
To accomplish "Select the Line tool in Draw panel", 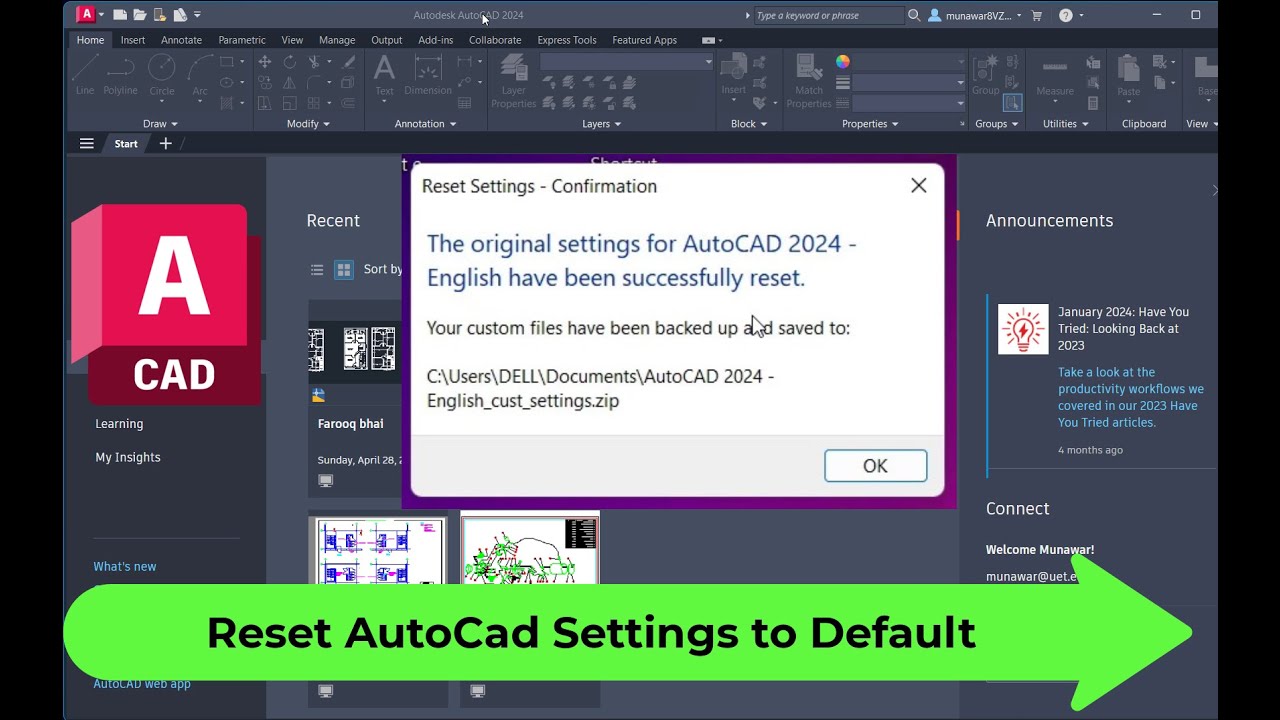I will (x=85, y=74).
